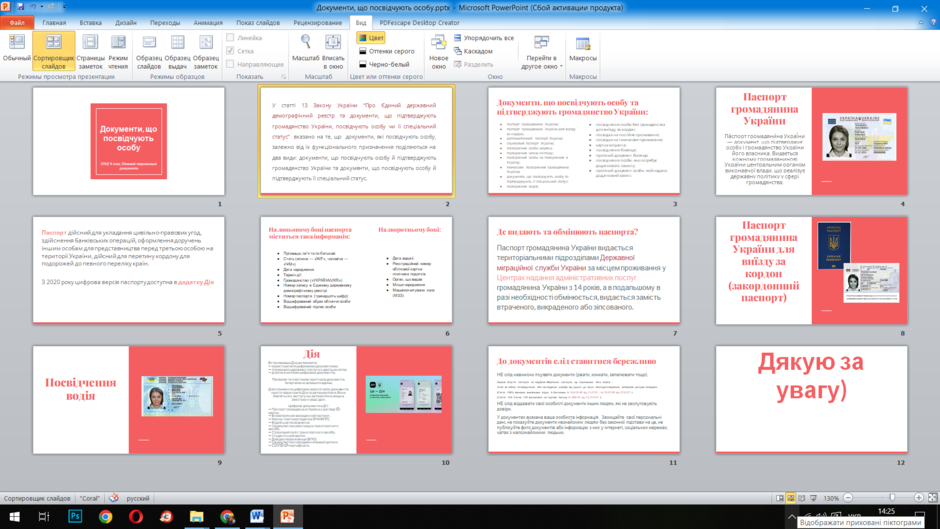Select slide 1 title thumbnail
The width and height of the screenshot is (940, 529).
click(x=129, y=141)
